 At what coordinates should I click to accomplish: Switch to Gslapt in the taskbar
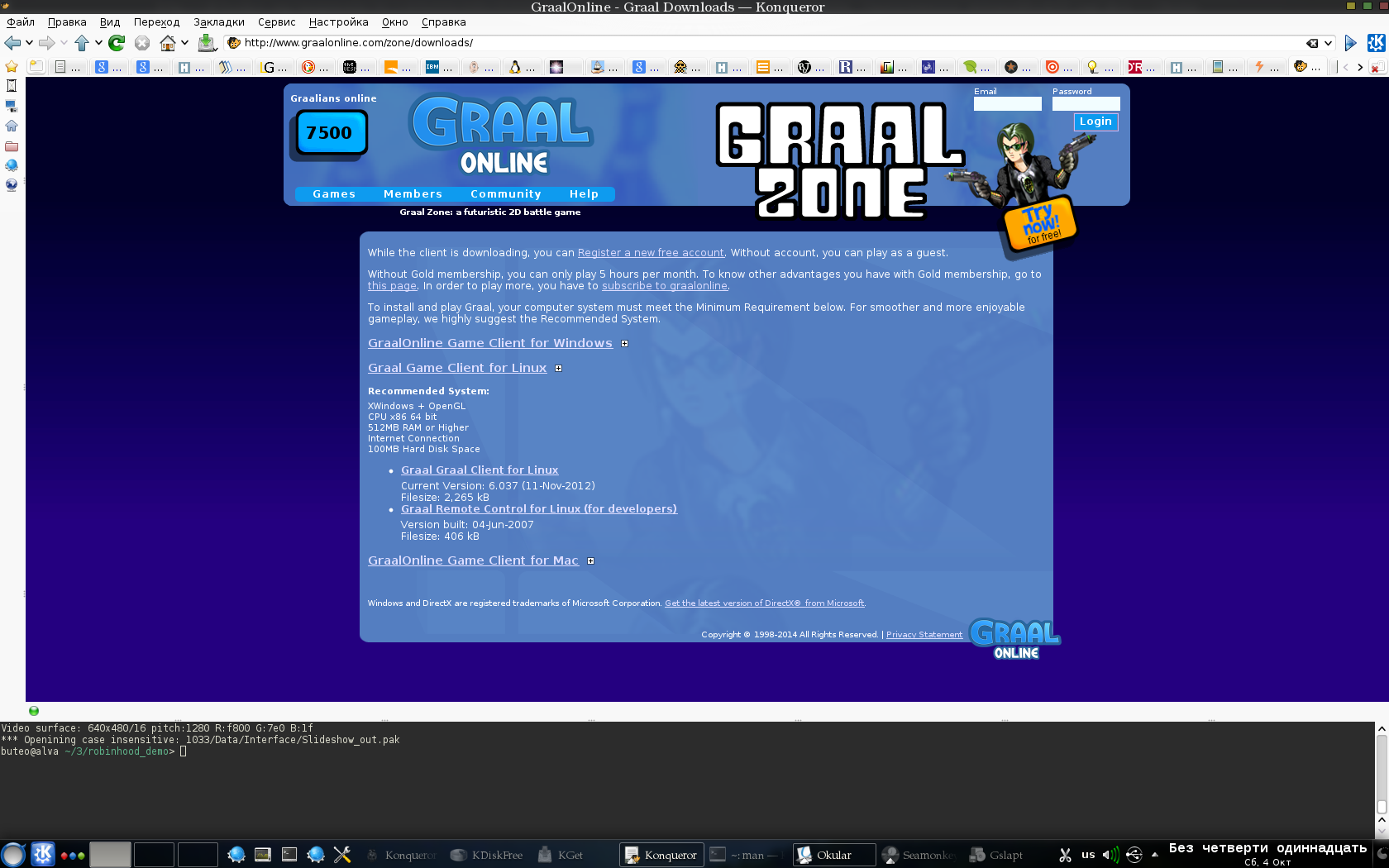coord(996,855)
